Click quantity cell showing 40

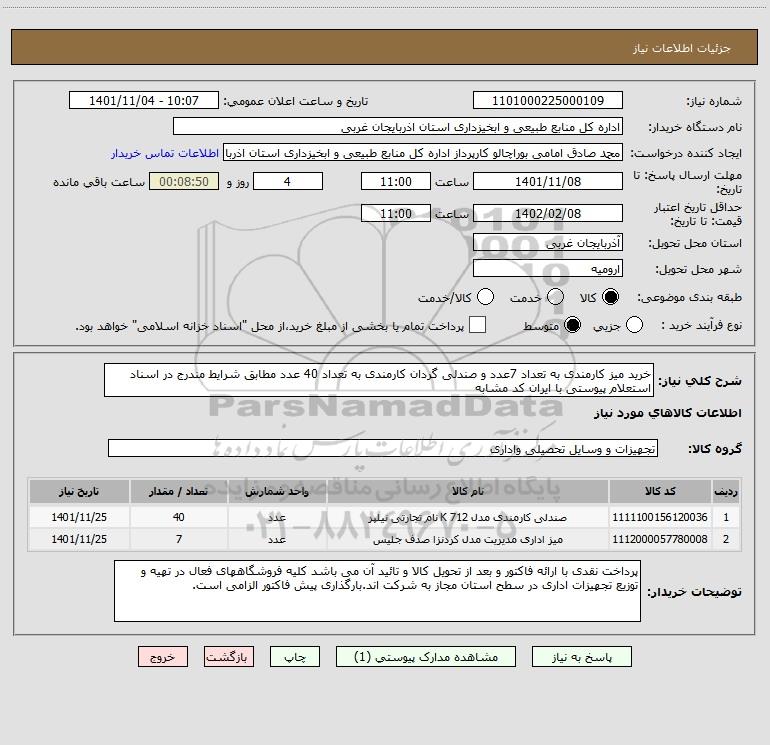(x=179, y=517)
